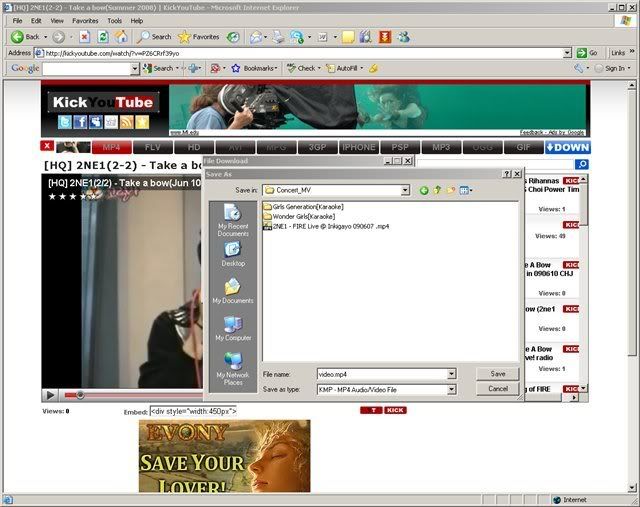Click the red KICK button below the video
The image size is (640, 507).
(395, 410)
